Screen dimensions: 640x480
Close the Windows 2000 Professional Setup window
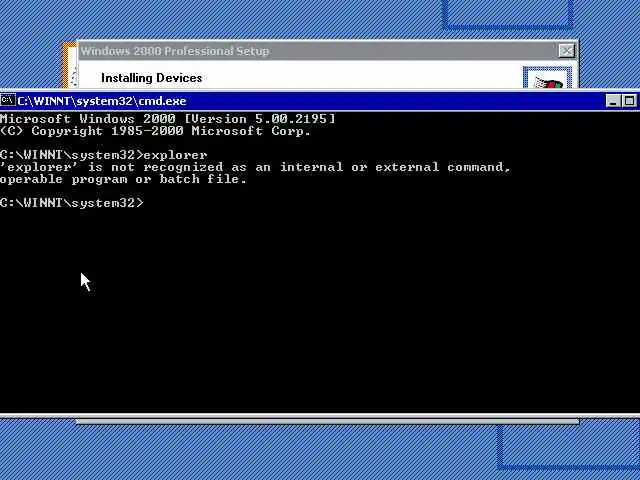(x=567, y=51)
